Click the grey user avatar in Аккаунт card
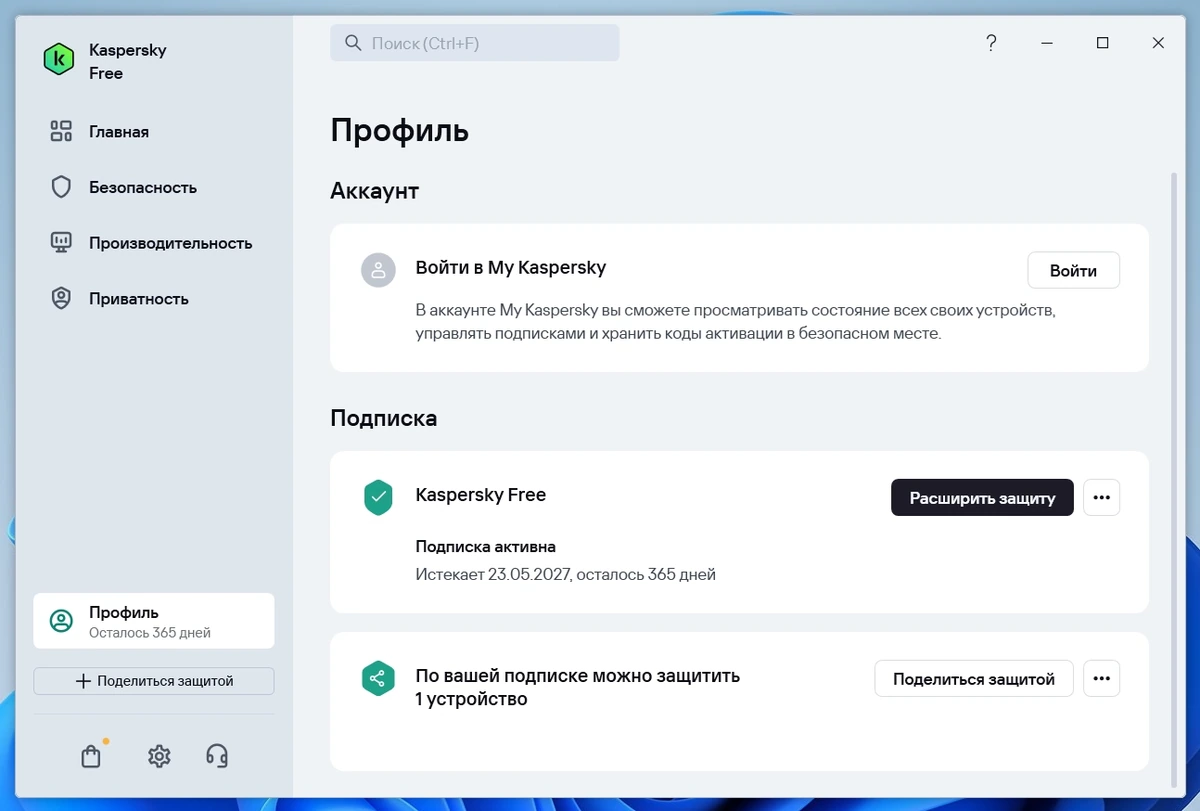Image resolution: width=1200 pixels, height=811 pixels. click(378, 270)
